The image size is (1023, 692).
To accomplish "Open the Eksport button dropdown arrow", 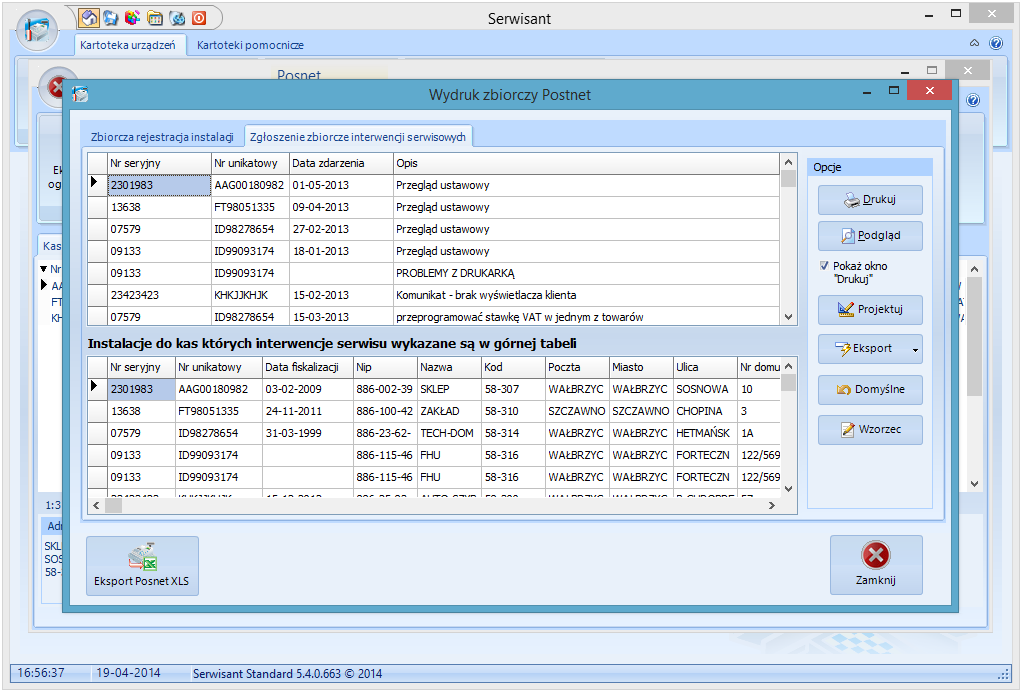I will tap(915, 350).
